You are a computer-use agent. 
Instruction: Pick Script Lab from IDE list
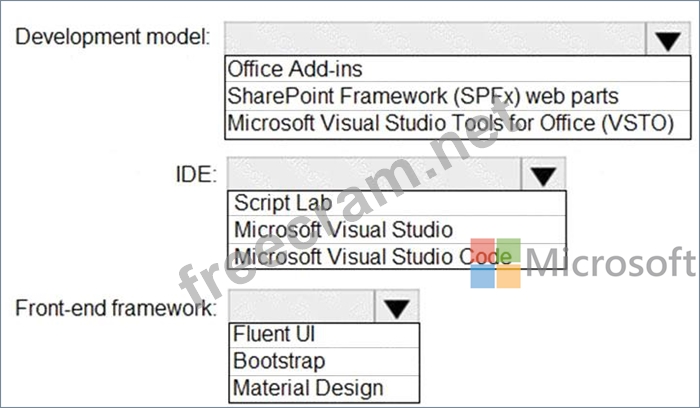tap(396, 204)
